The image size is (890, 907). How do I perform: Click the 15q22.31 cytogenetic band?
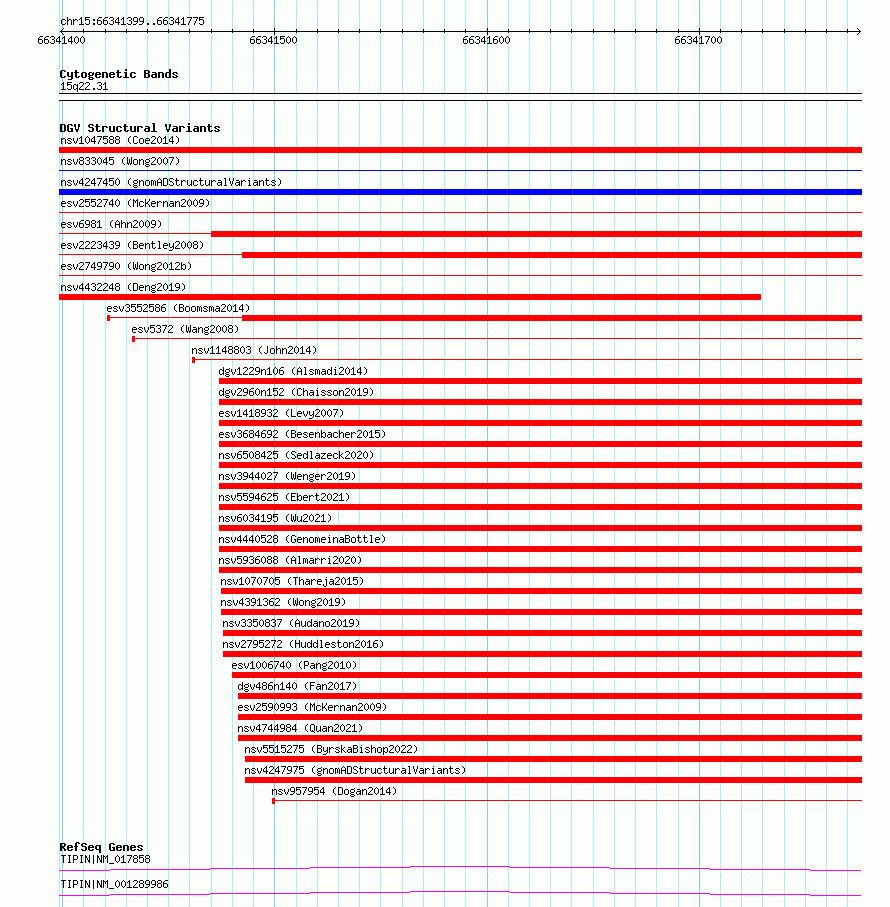coord(84,87)
